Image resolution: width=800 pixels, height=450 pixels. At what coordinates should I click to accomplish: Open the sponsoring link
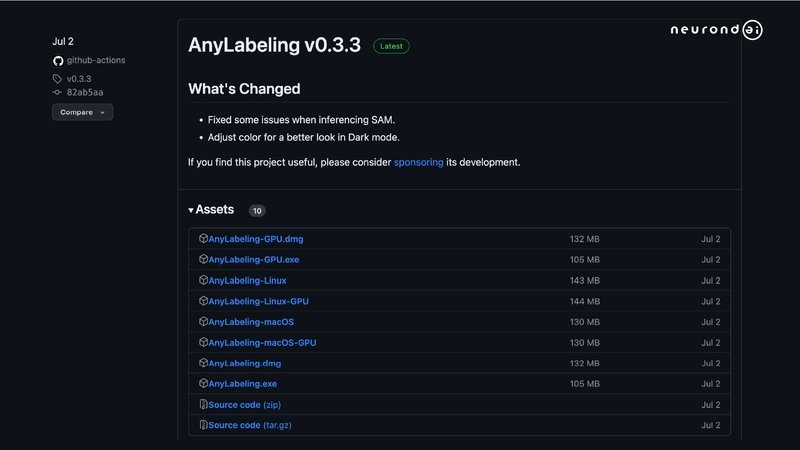point(418,162)
